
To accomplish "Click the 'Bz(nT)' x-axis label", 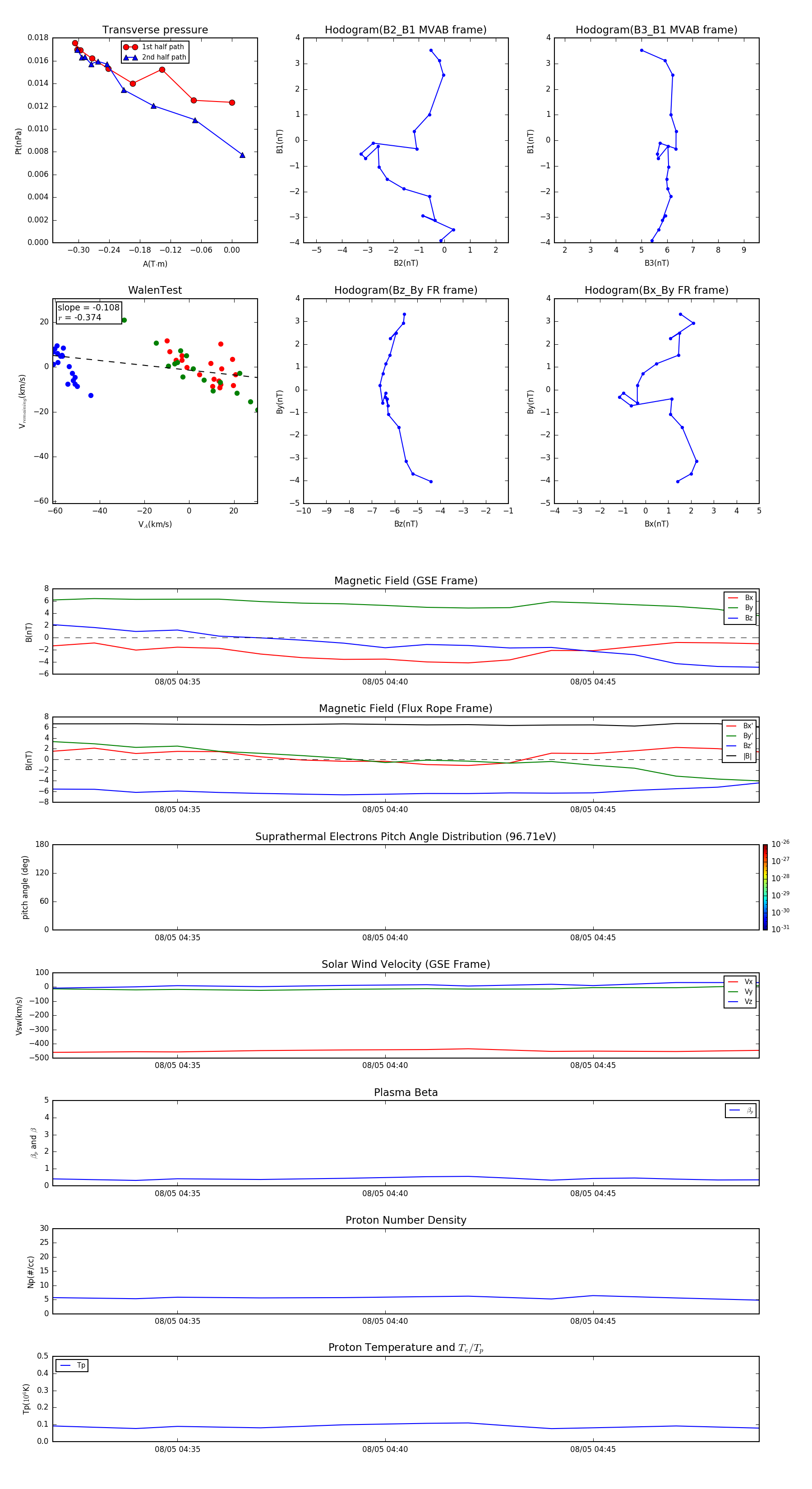I will click(406, 524).
